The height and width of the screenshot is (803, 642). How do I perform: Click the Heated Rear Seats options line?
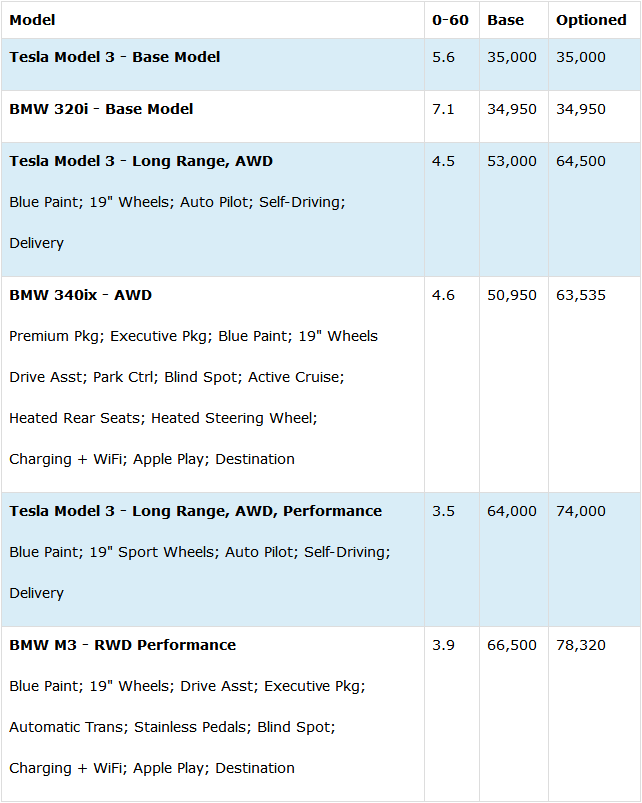(x=163, y=418)
